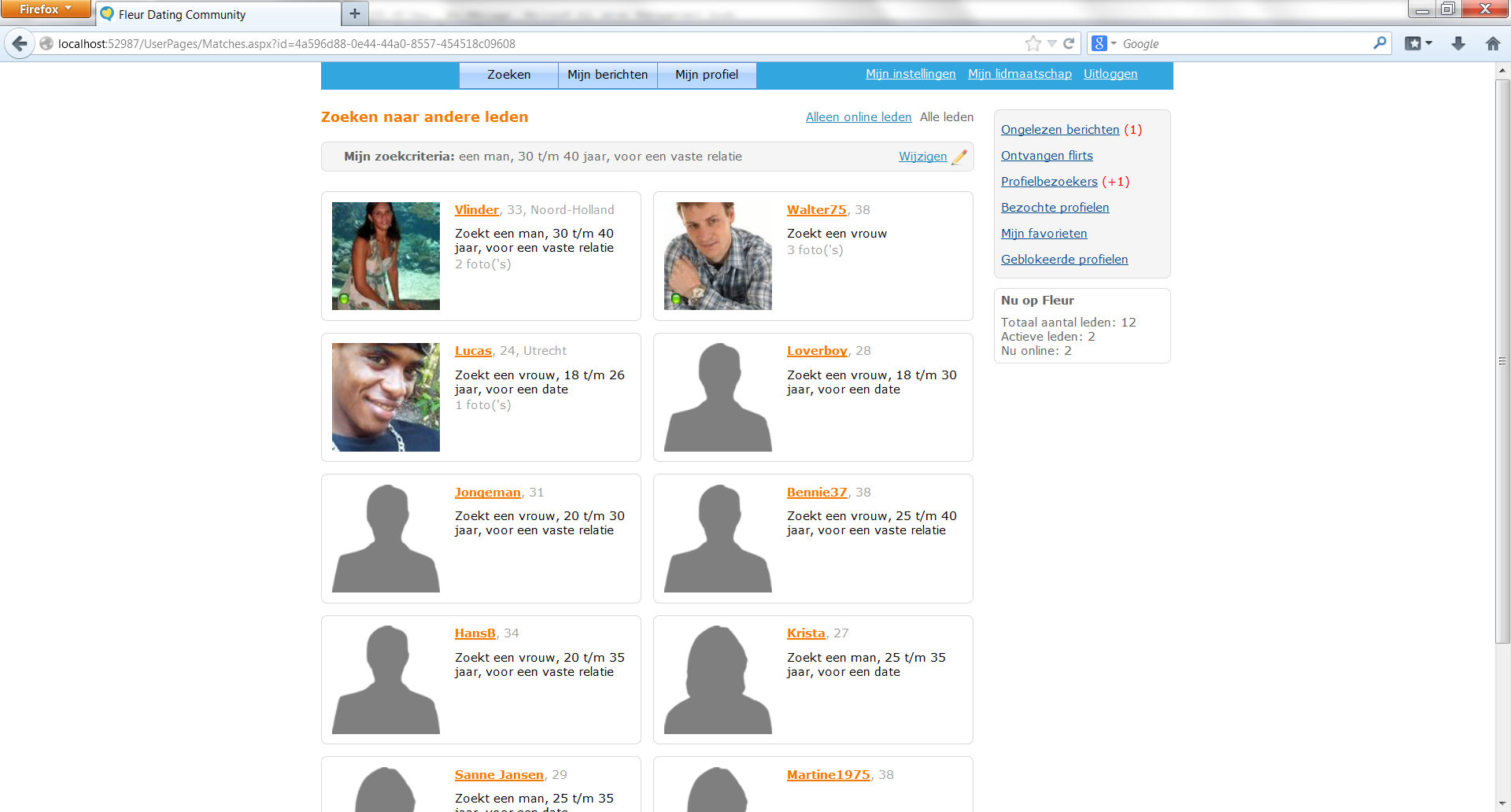Viewport: 1511px width, 812px height.
Task: Open Sanne Jansen's profile name link
Action: tap(499, 775)
